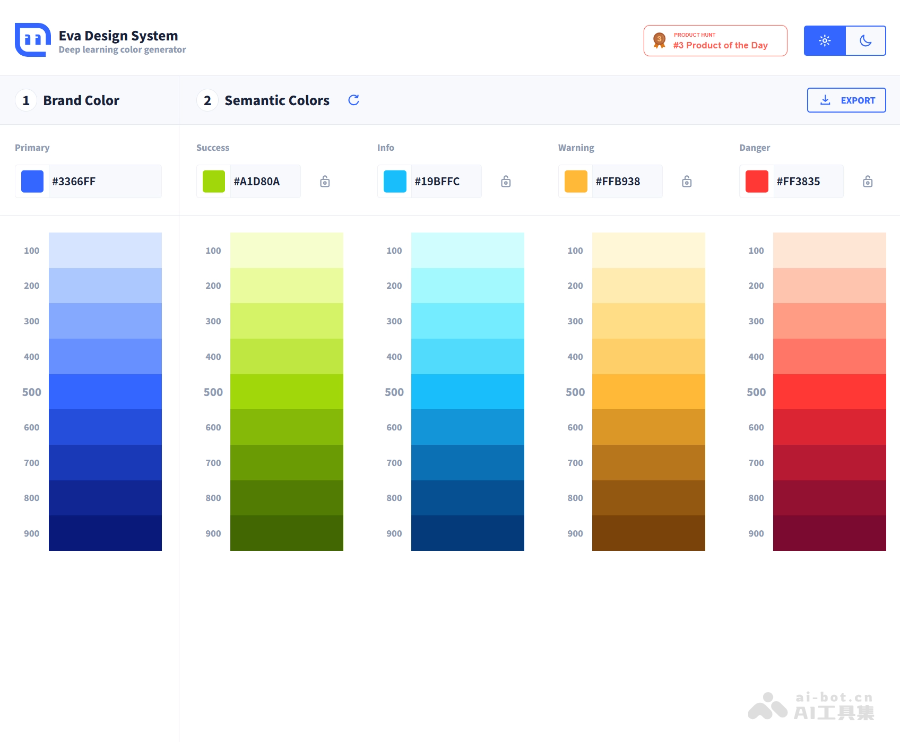Lock the Success color

point(324,181)
